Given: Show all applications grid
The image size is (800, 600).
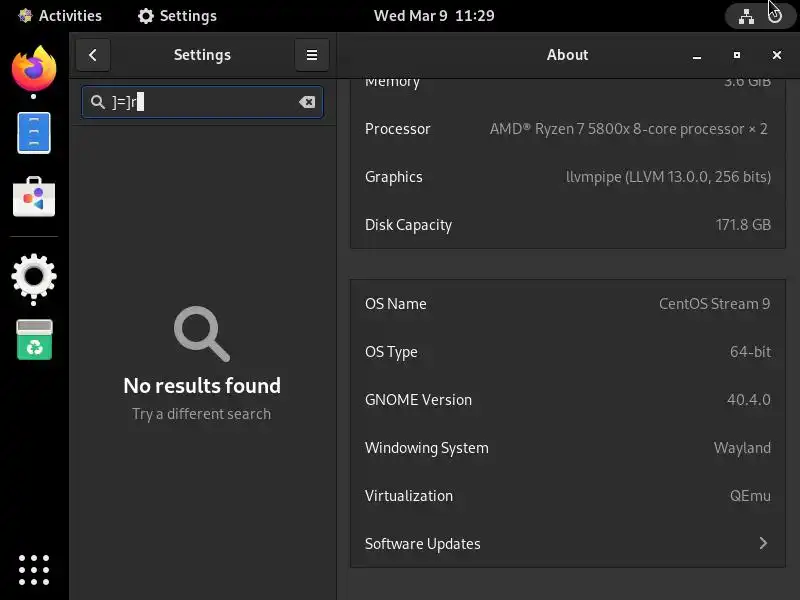Looking at the screenshot, I should (34, 570).
